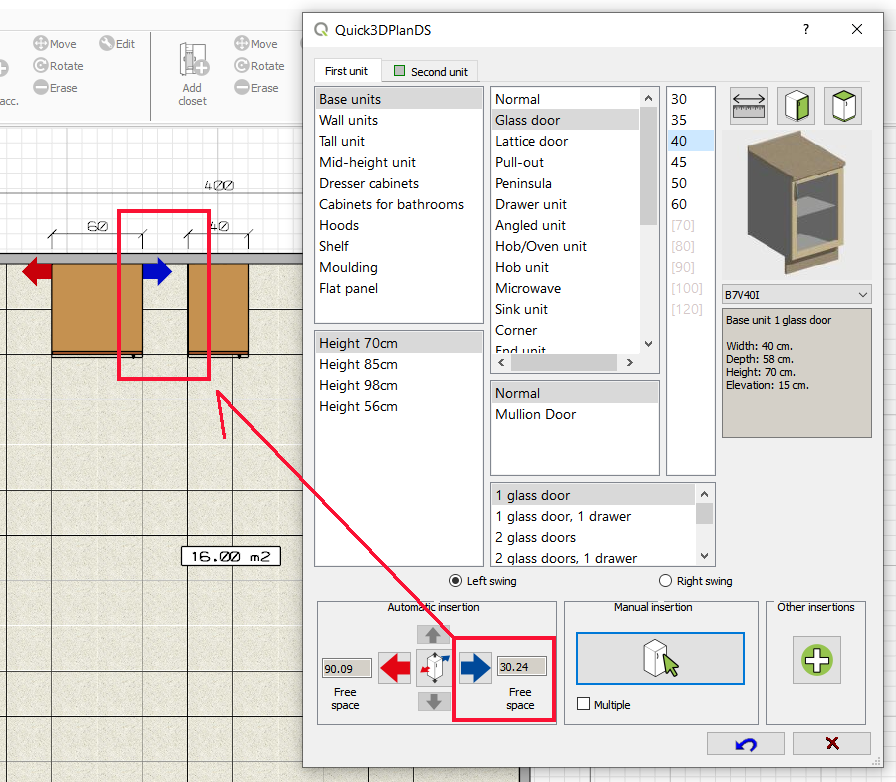Click the red X cancel button
Viewport: 896px width, 782px height.
point(832,744)
